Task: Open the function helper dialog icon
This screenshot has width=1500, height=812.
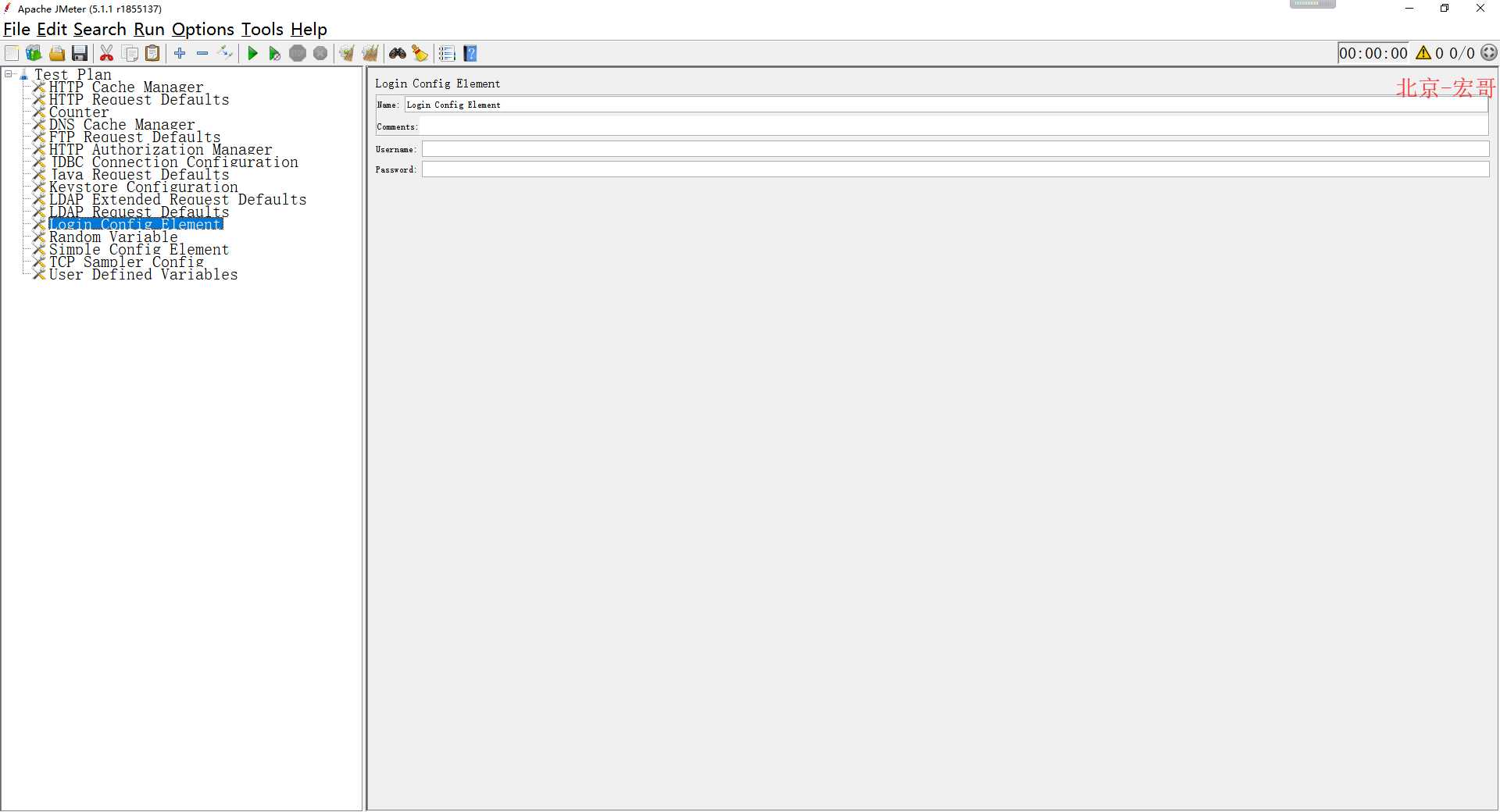Action: point(447,53)
